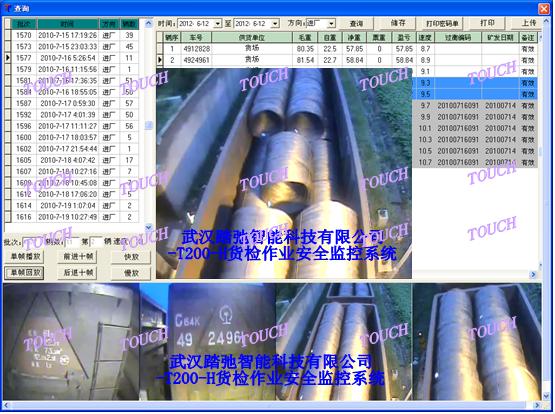Click the wagon side-view camera thumbnail

pos(71,342)
